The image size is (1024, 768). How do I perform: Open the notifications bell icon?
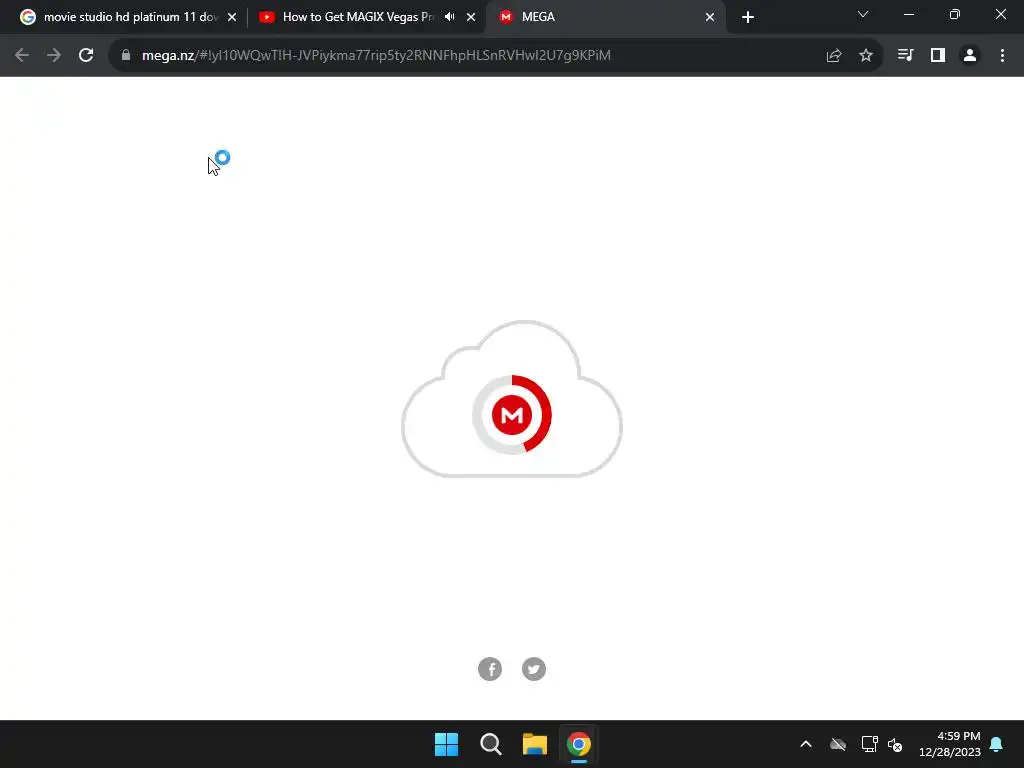click(x=997, y=744)
